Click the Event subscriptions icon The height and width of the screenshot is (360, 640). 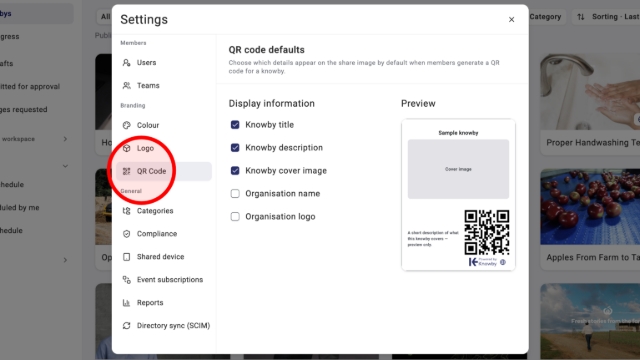point(127,280)
